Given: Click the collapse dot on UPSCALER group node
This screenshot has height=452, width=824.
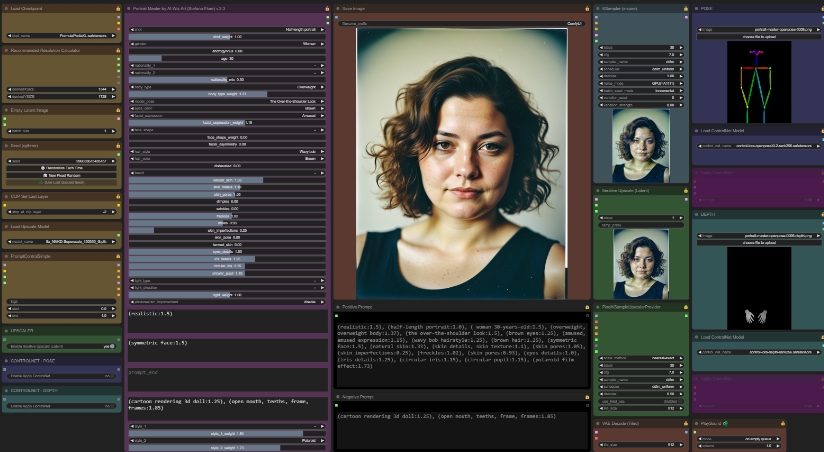Looking at the screenshot, I should pos(6,330).
